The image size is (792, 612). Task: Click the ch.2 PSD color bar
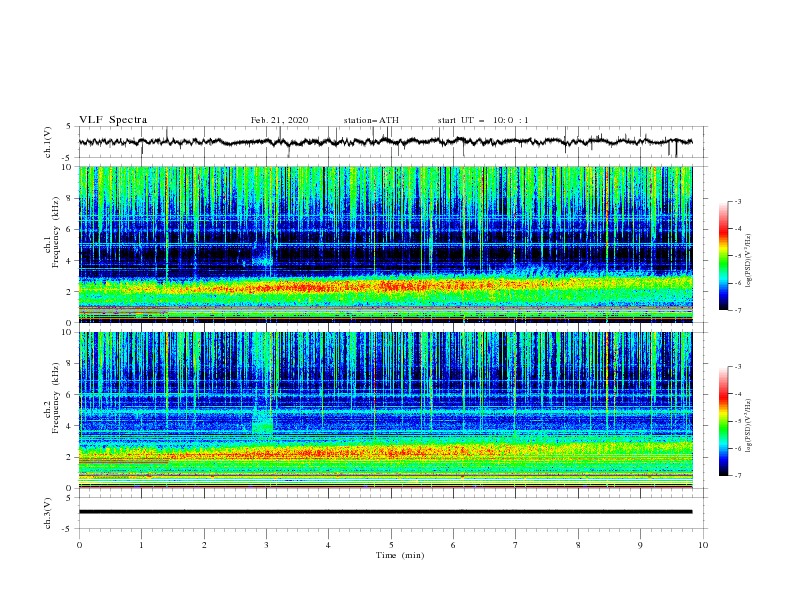[x=723, y=421]
